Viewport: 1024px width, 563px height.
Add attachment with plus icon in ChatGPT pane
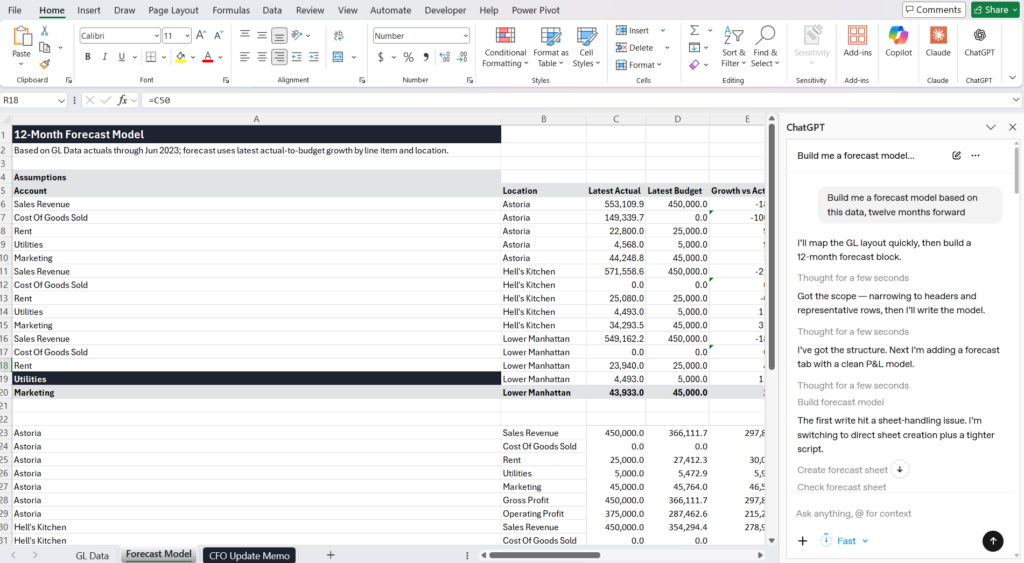tap(803, 540)
